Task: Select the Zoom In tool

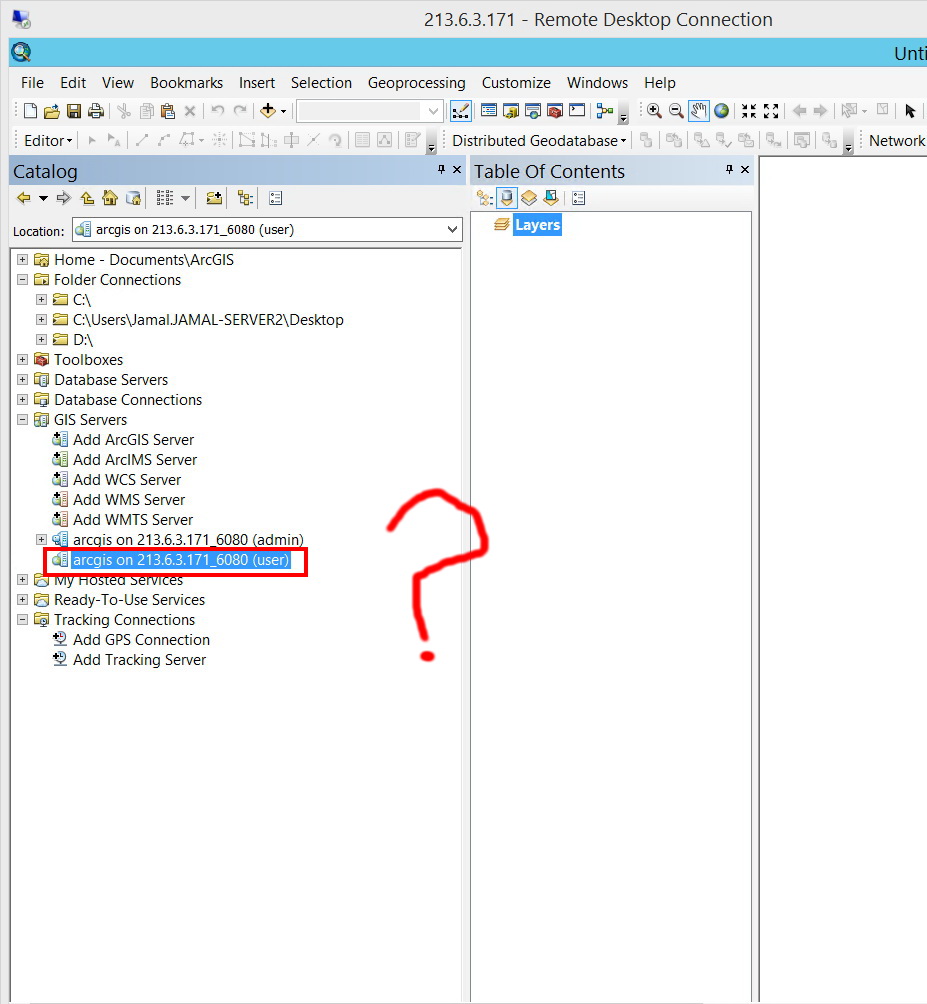Action: tap(654, 111)
